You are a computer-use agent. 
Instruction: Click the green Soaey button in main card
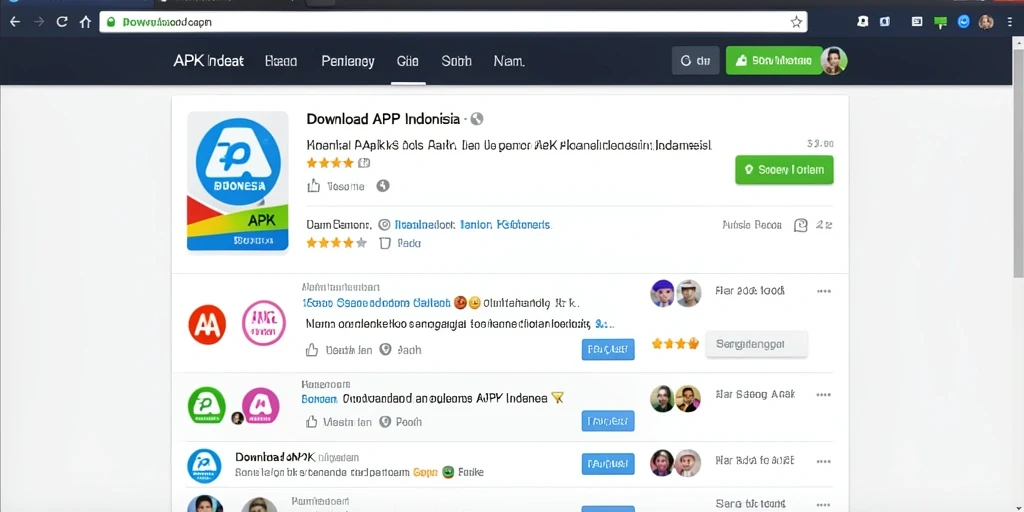pos(784,170)
